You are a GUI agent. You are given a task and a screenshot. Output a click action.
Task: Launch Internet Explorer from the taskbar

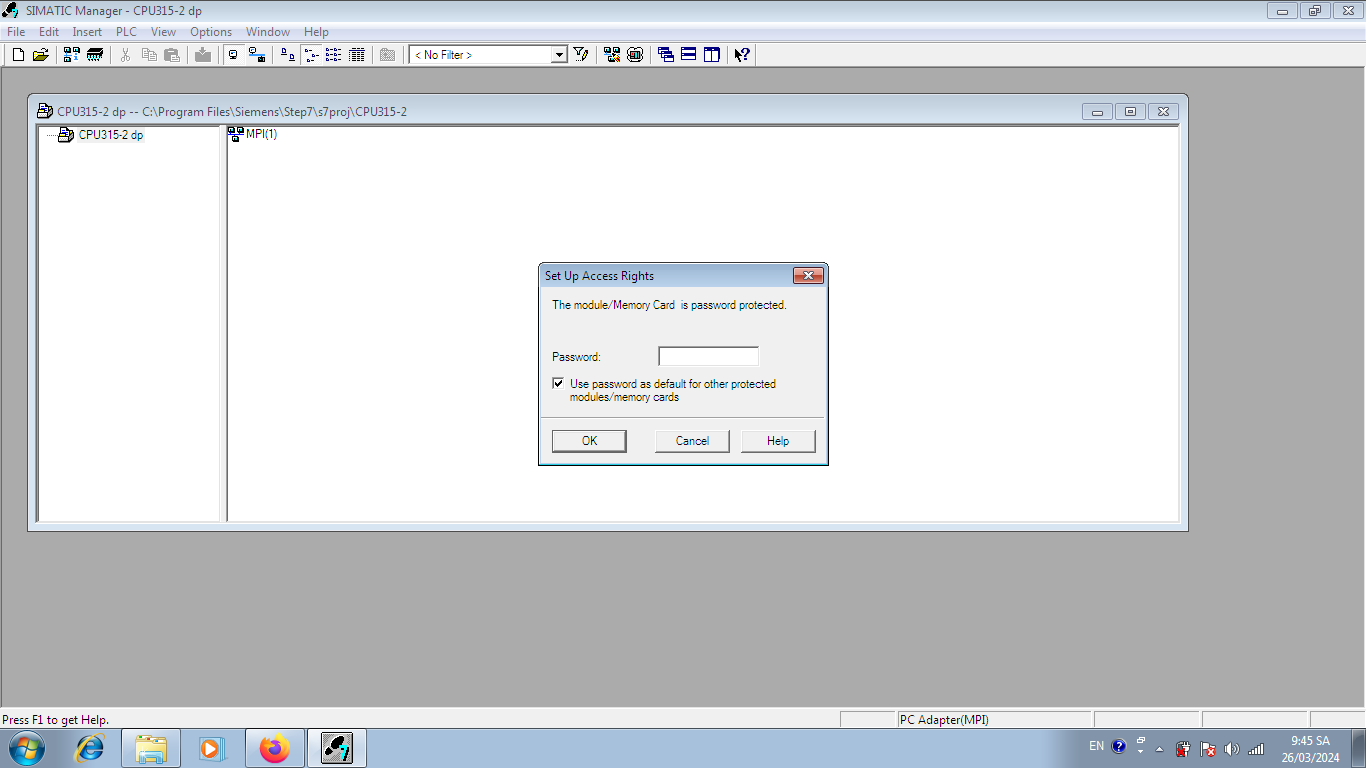90,748
